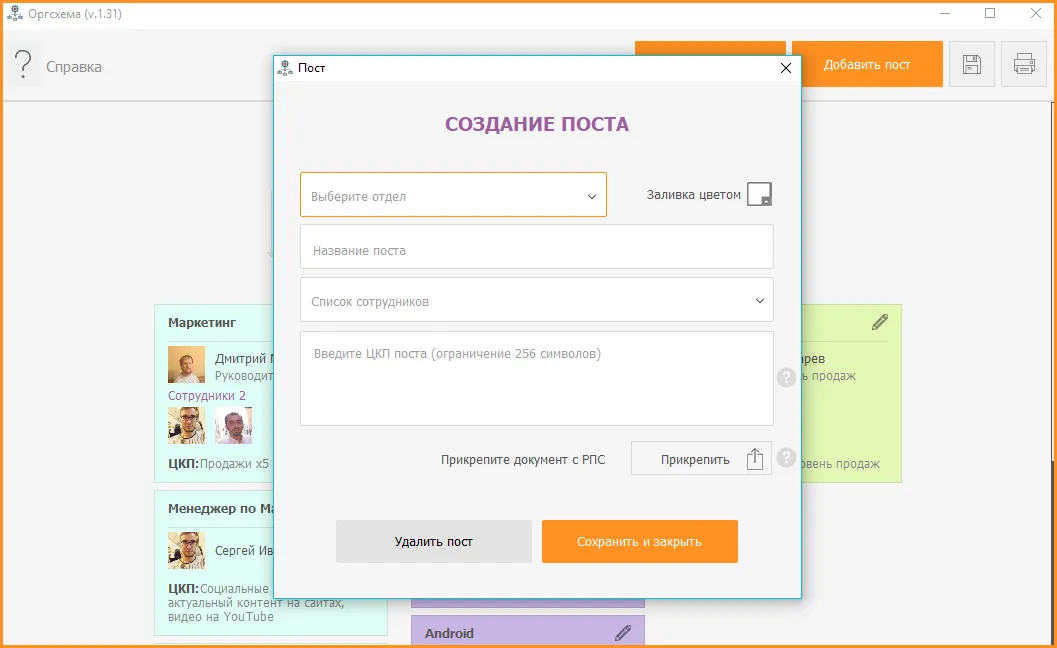The width and height of the screenshot is (1057, 648).
Task: Click the Название поста input field
Action: 536,246
